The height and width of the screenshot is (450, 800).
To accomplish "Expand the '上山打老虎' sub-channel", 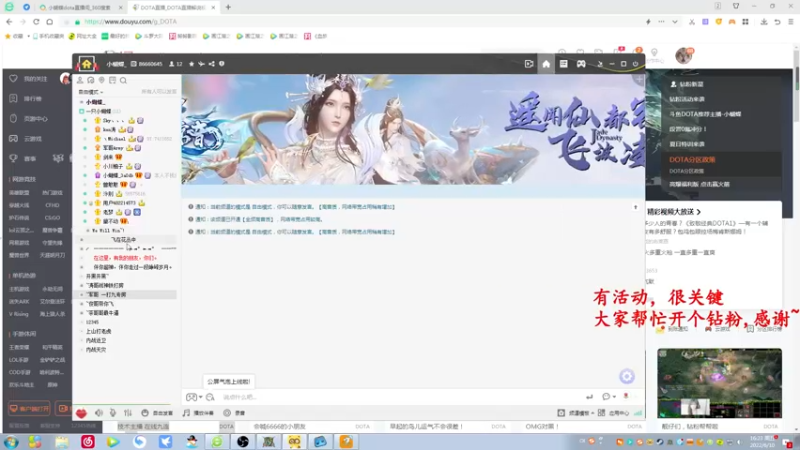I will click(x=82, y=332).
